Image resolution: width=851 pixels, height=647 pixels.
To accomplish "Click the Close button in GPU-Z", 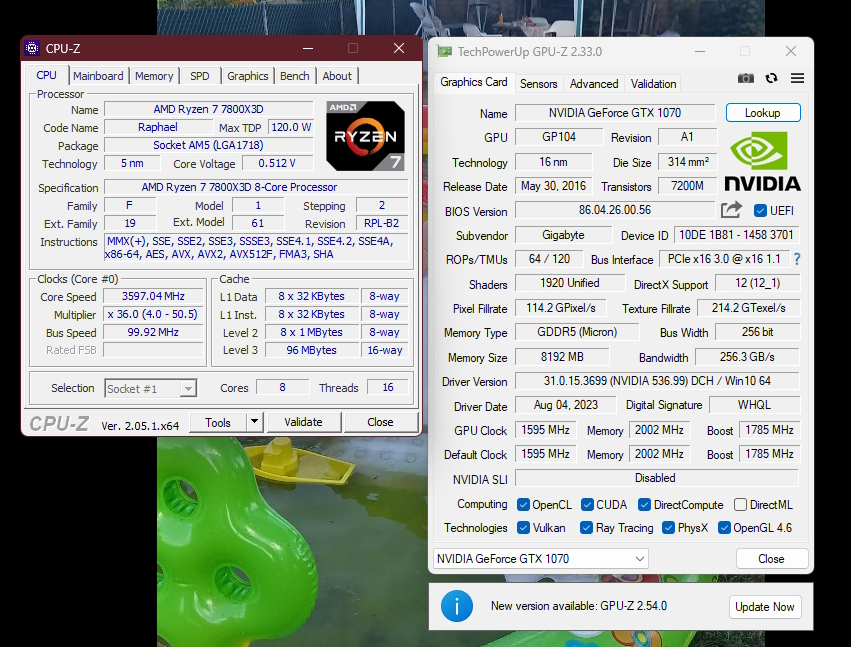I will (771, 559).
